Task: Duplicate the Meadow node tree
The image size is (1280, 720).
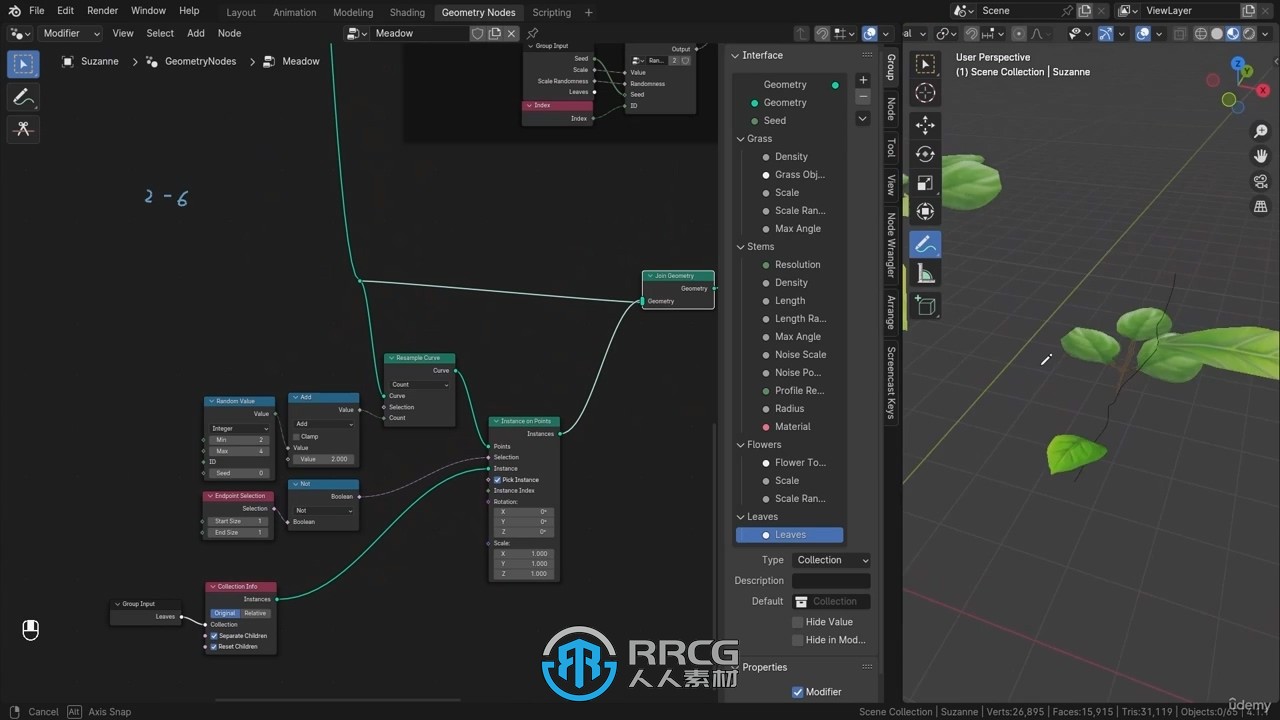Action: coord(495,33)
